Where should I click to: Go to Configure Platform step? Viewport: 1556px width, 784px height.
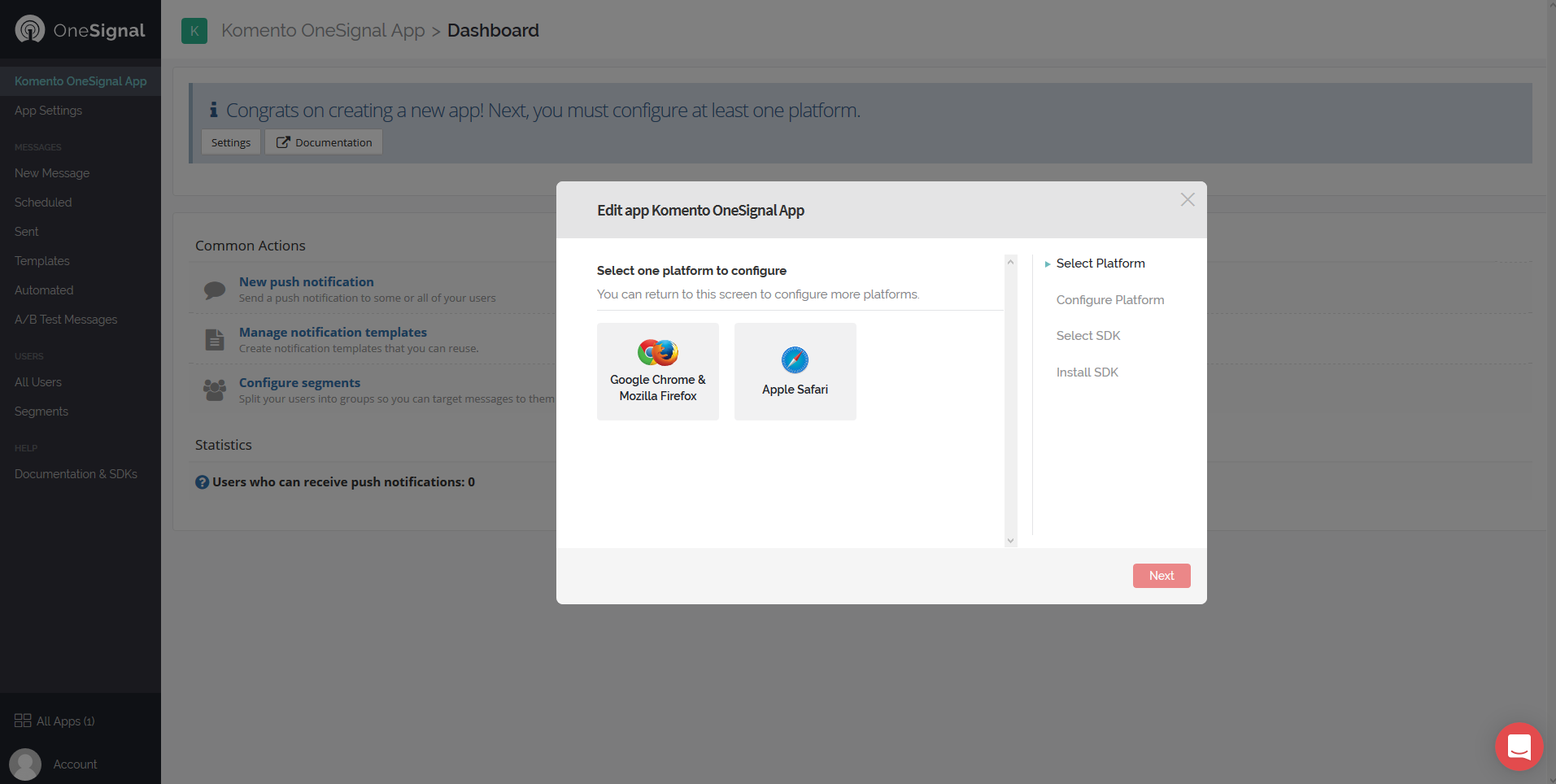pyautogui.click(x=1110, y=300)
